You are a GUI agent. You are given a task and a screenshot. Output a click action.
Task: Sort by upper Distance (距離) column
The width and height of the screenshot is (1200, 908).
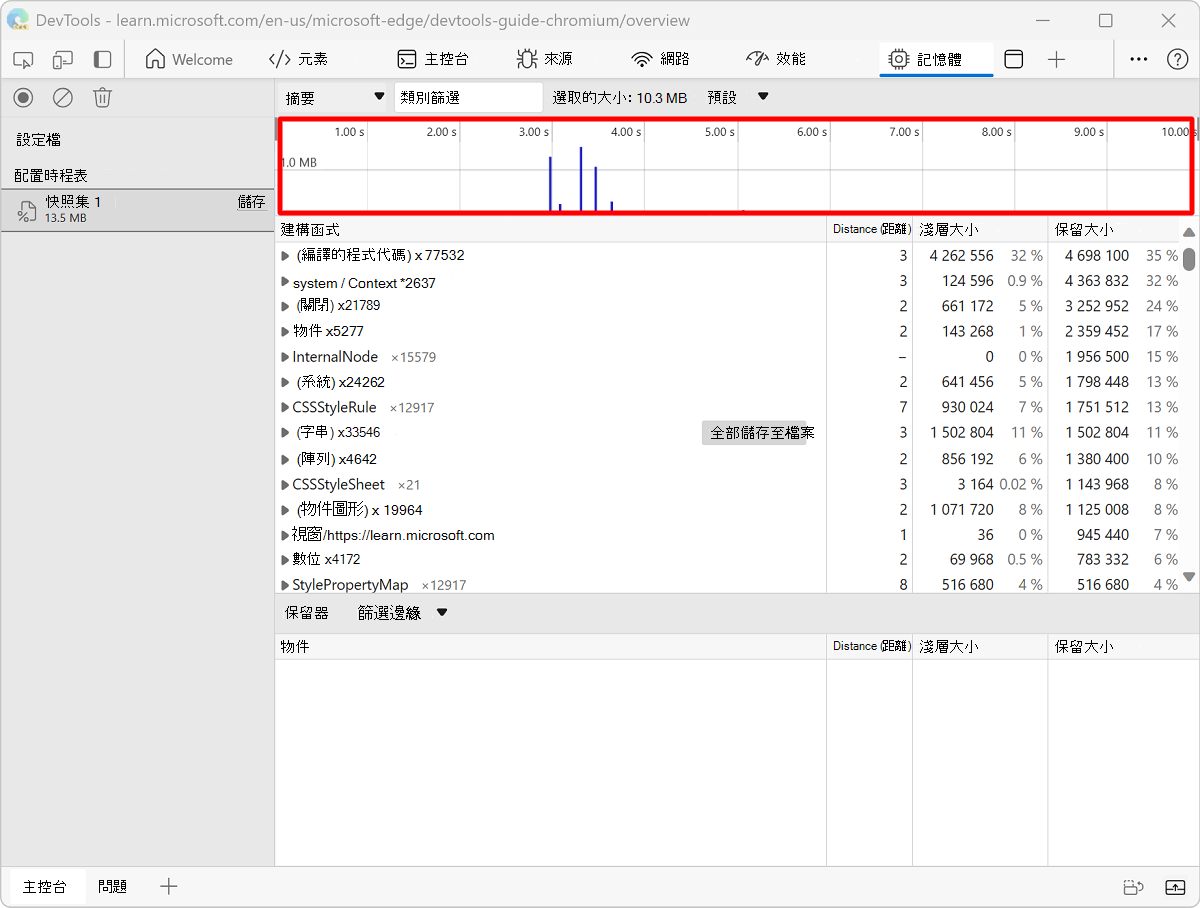pyautogui.click(x=869, y=230)
